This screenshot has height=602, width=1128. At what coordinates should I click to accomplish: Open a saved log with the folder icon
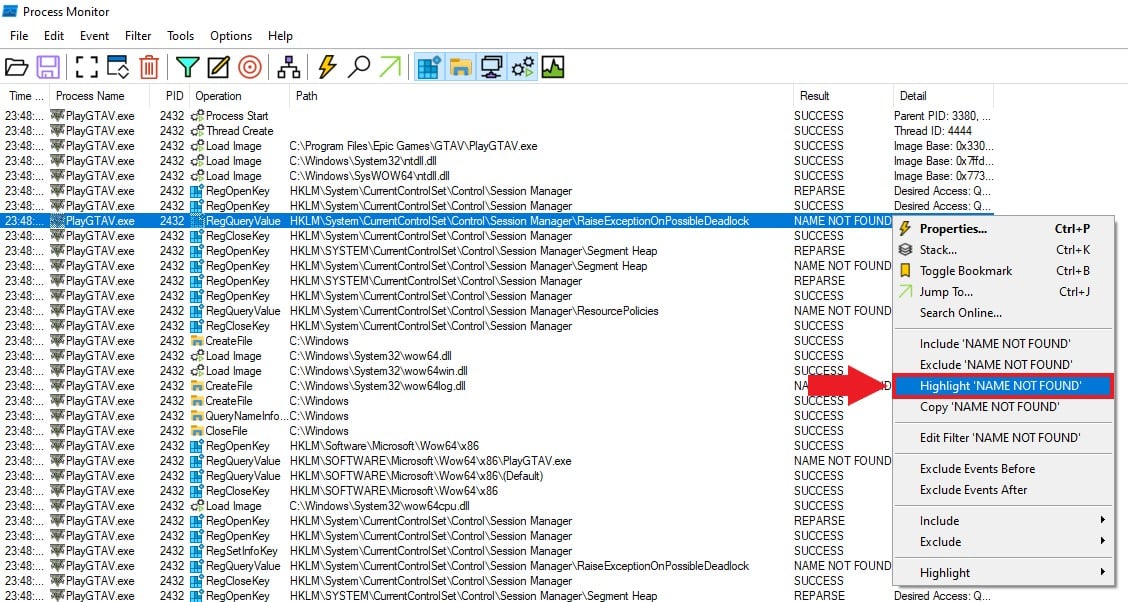coord(16,68)
